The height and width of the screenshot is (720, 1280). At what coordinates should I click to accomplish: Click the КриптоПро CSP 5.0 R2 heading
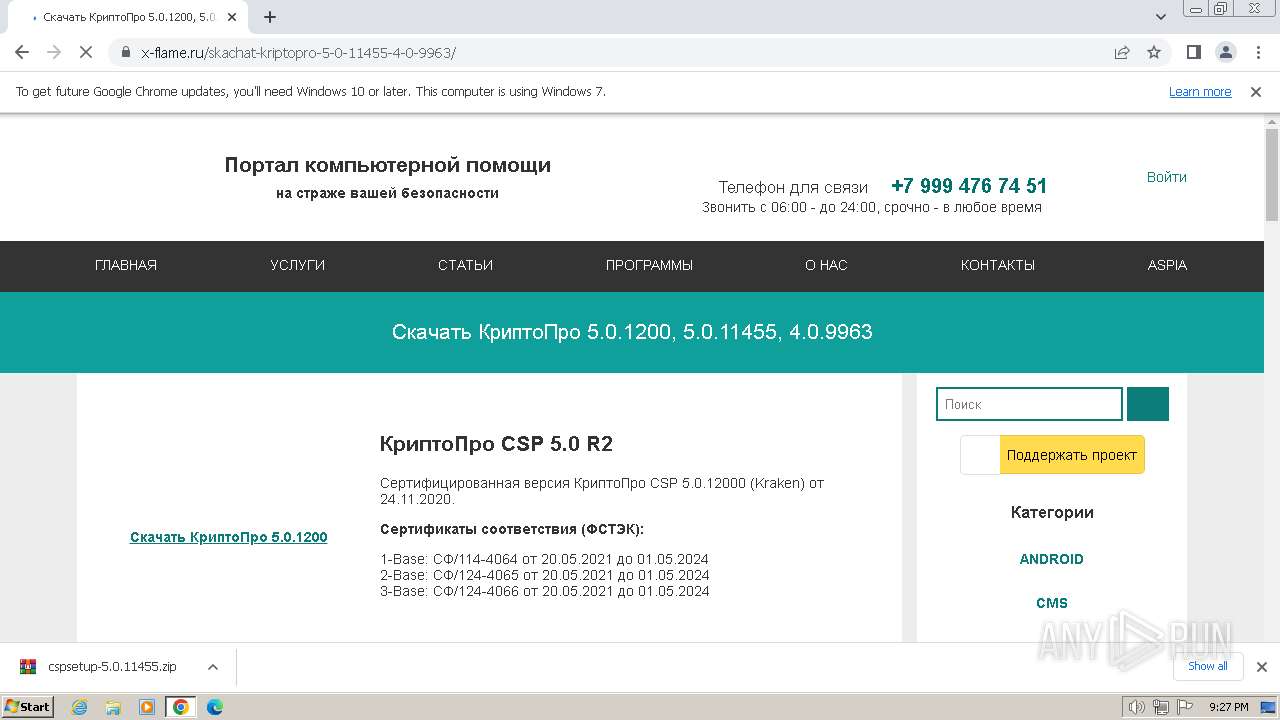click(x=496, y=444)
